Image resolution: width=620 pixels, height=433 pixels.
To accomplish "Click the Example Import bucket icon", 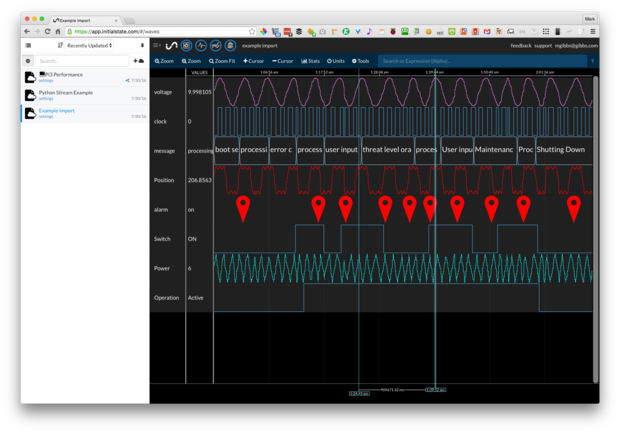I will coord(30,113).
